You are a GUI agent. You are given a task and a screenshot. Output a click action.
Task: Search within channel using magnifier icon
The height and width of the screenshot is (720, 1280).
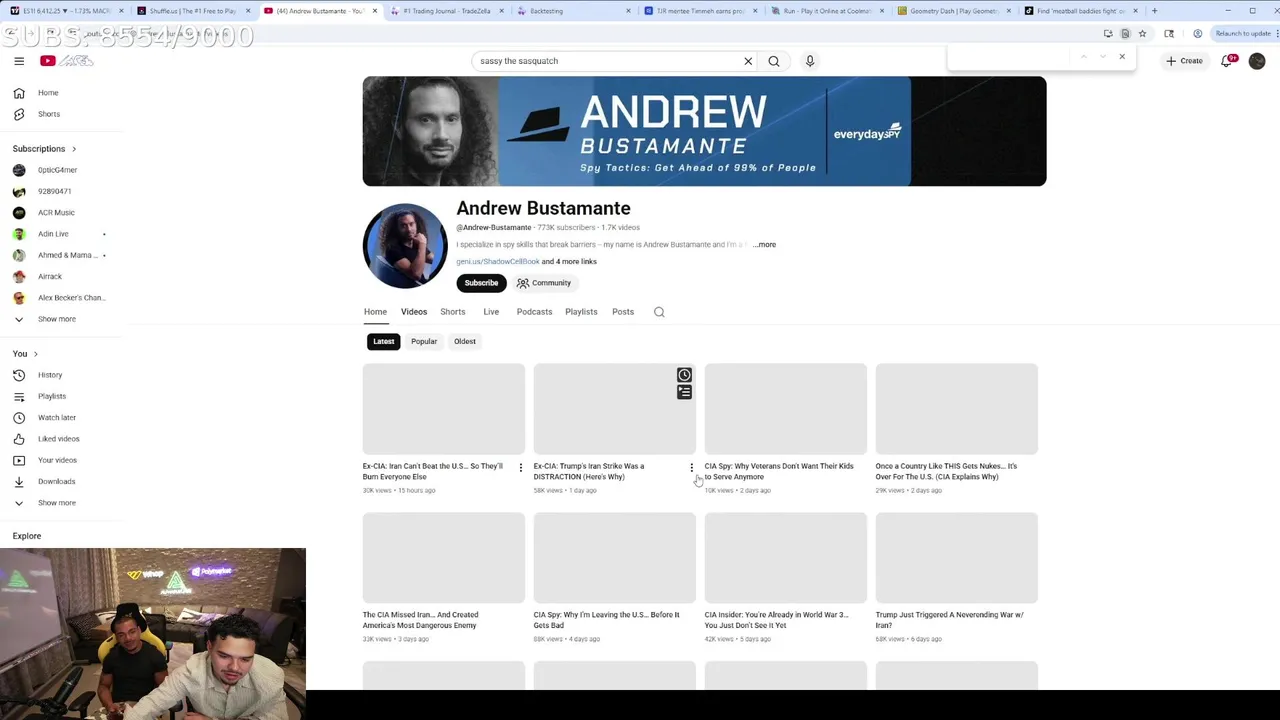pos(659,312)
